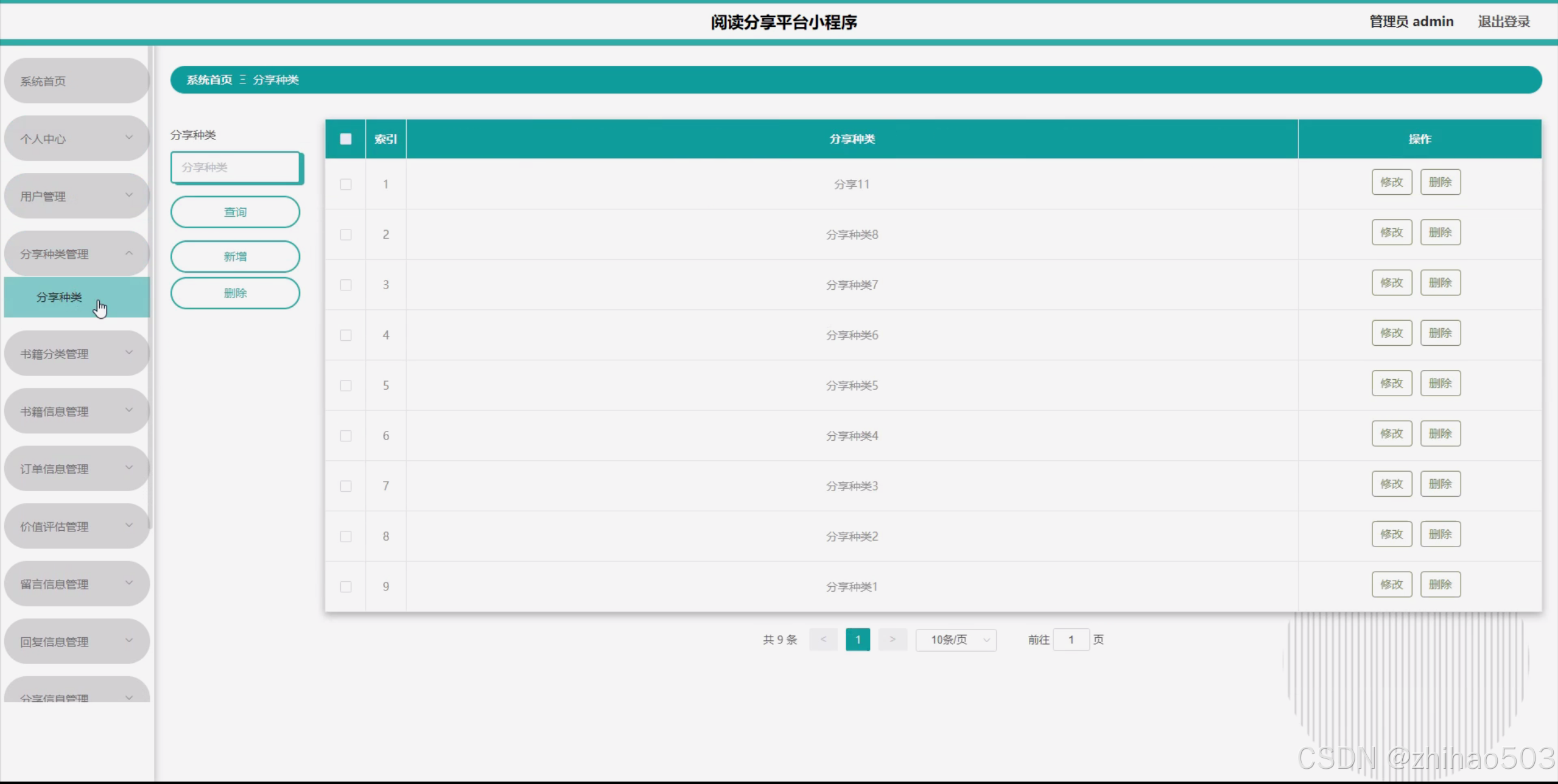Open the 系统首页 sidebar item
The width and height of the screenshot is (1558, 784).
pos(76,81)
